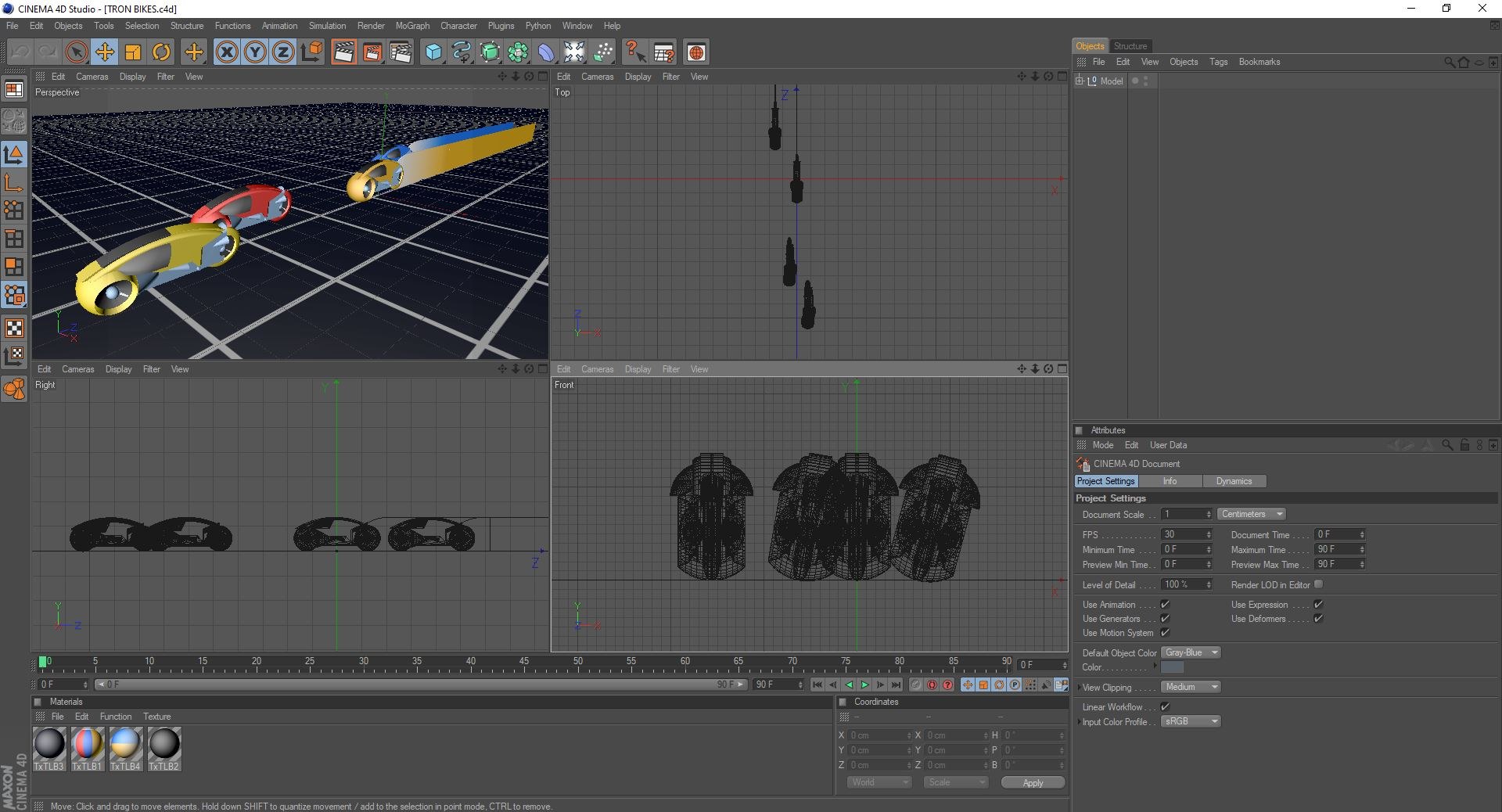Toggle the Linear Workflow checkbox
This screenshot has width=1502, height=812.
point(1165,707)
